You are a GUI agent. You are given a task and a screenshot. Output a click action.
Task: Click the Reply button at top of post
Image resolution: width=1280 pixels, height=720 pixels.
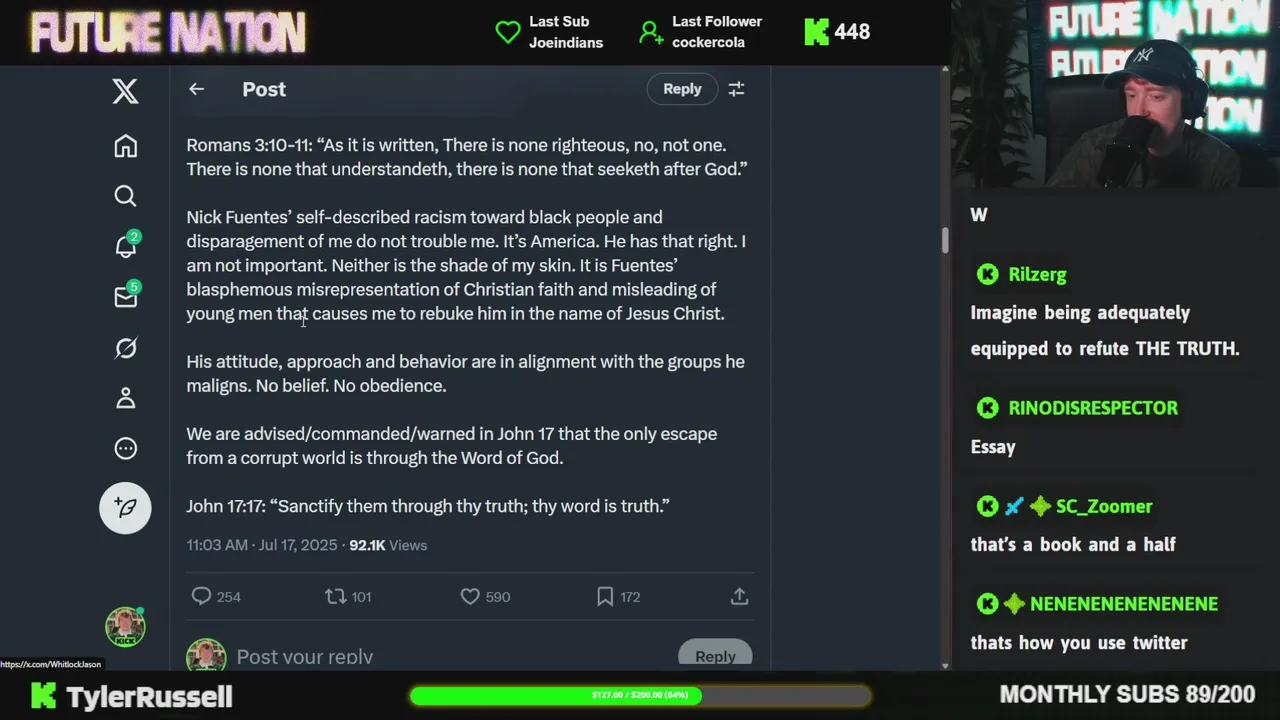(682, 89)
